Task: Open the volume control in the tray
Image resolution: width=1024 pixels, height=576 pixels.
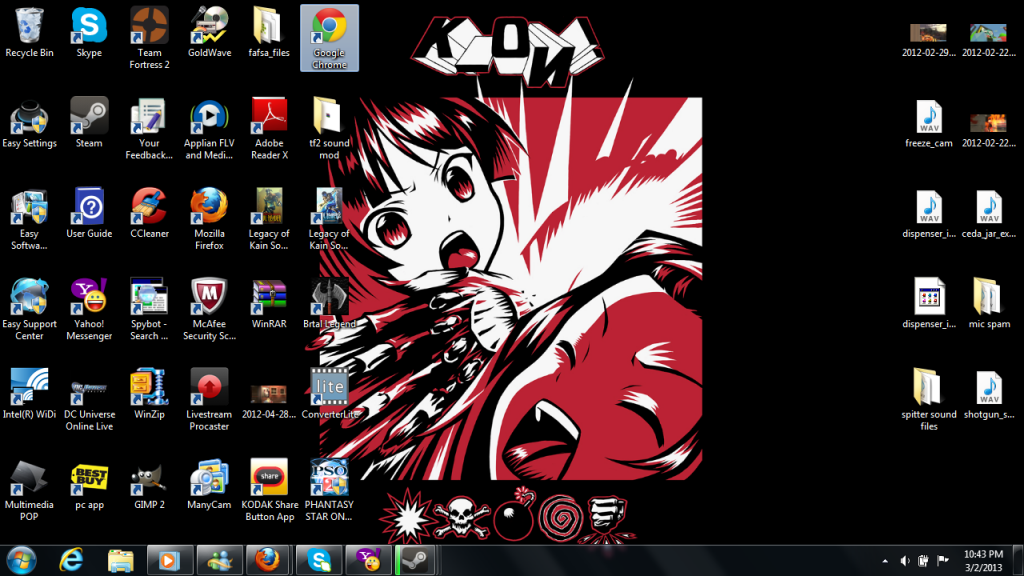Action: (904, 561)
